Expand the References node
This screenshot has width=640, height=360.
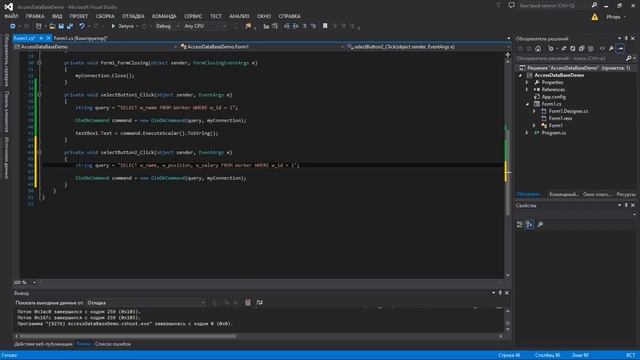coord(527,89)
